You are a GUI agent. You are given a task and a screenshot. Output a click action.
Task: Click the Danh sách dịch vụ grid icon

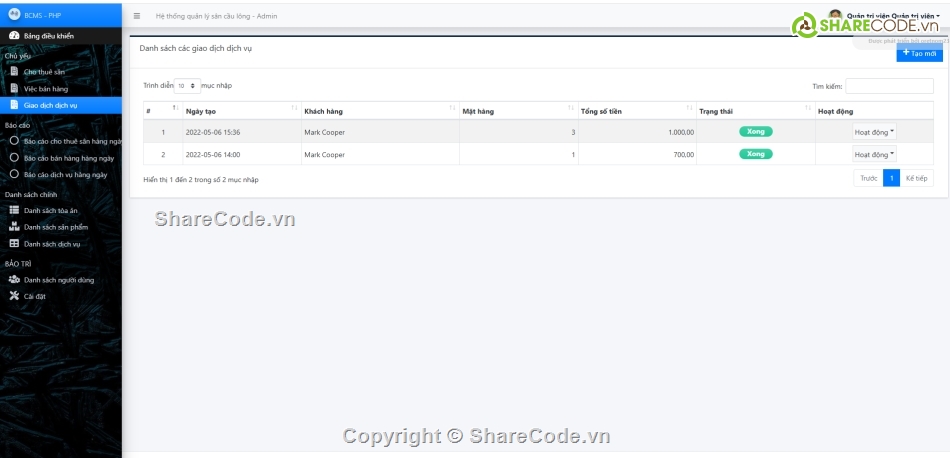coord(14,243)
